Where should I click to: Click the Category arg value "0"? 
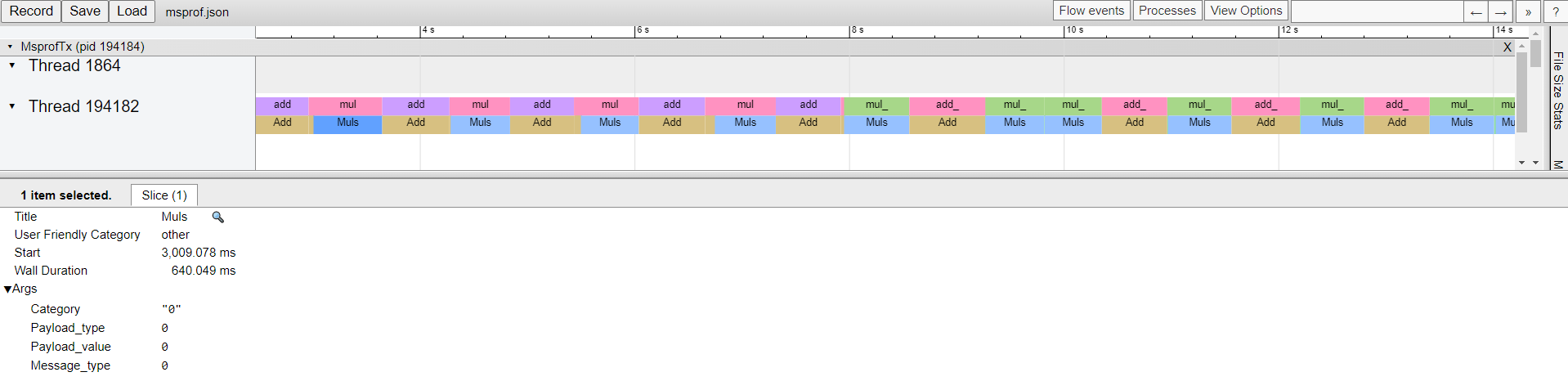click(172, 309)
